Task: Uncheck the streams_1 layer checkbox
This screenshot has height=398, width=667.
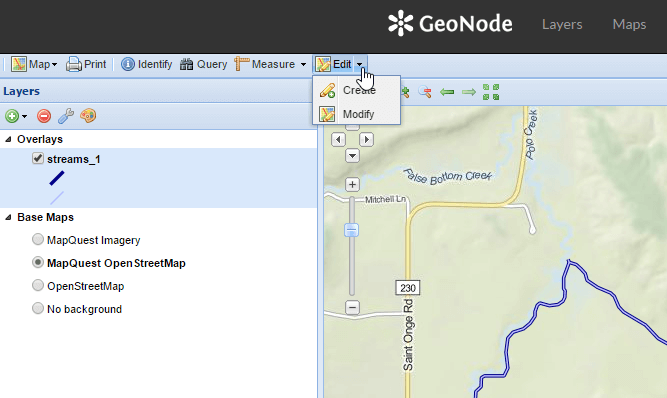Action: [38, 159]
